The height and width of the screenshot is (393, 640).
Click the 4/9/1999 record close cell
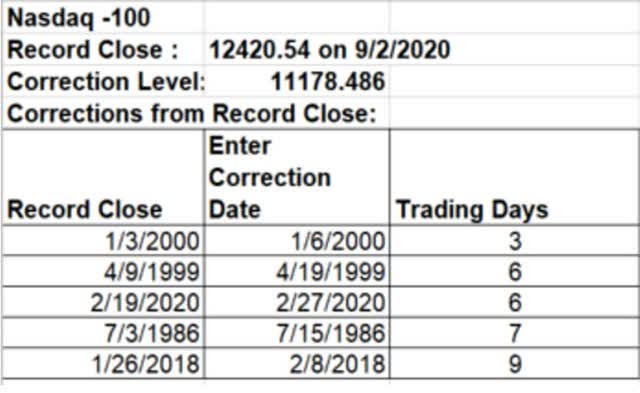[x=103, y=271]
